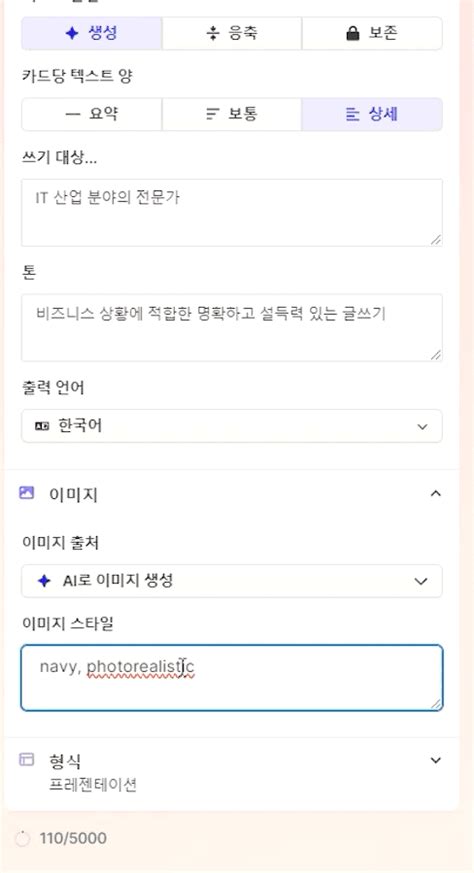
Task: Click the image icon next to 이미지
Action: tap(26, 492)
